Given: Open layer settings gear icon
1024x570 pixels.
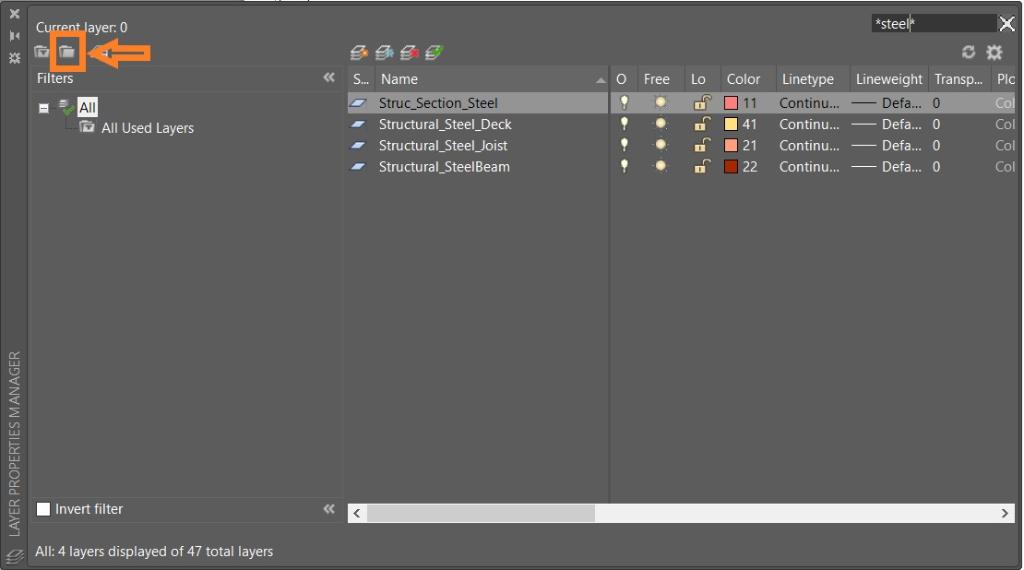Looking at the screenshot, I should click(x=994, y=52).
